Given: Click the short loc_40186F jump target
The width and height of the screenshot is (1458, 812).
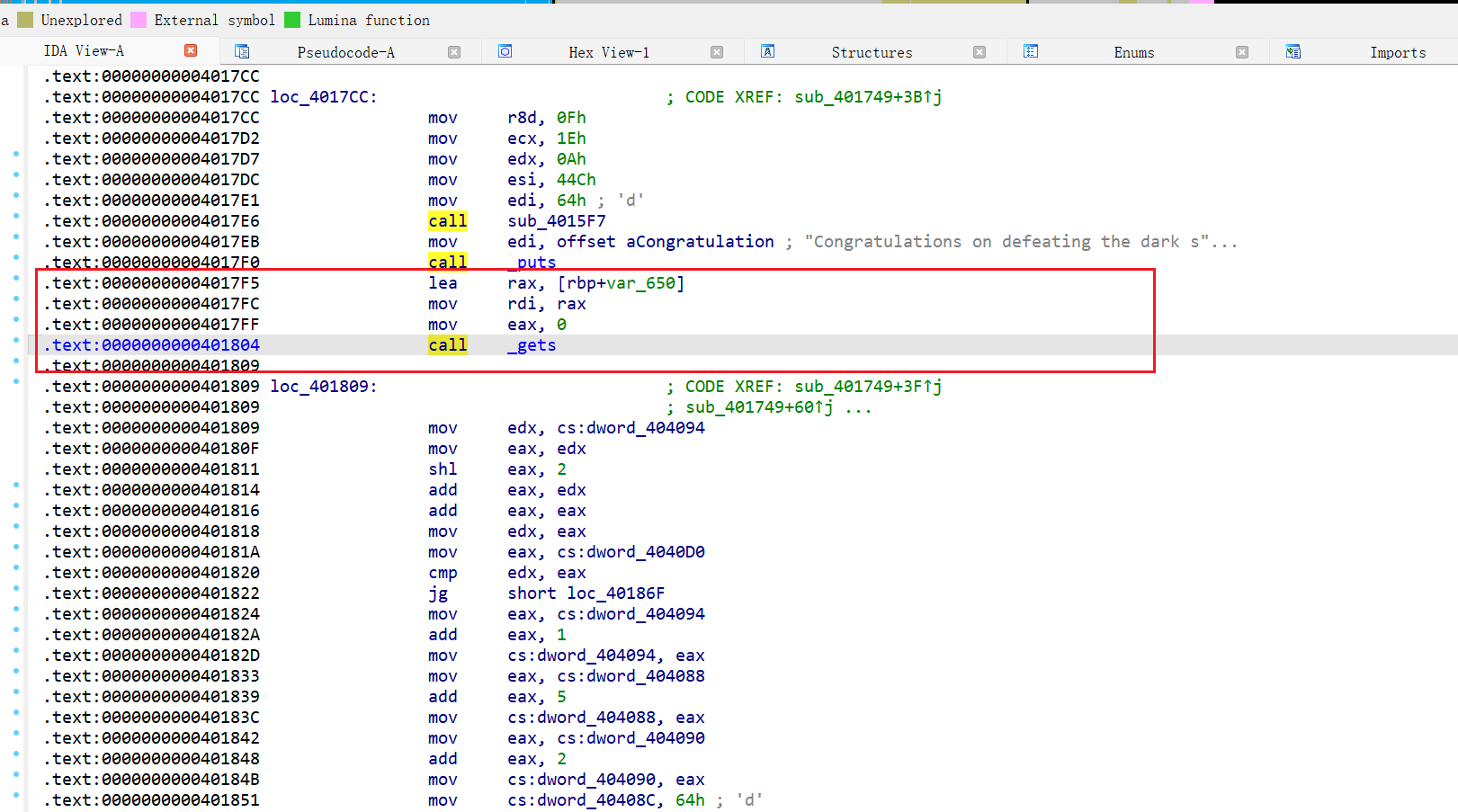Looking at the screenshot, I should (586, 593).
